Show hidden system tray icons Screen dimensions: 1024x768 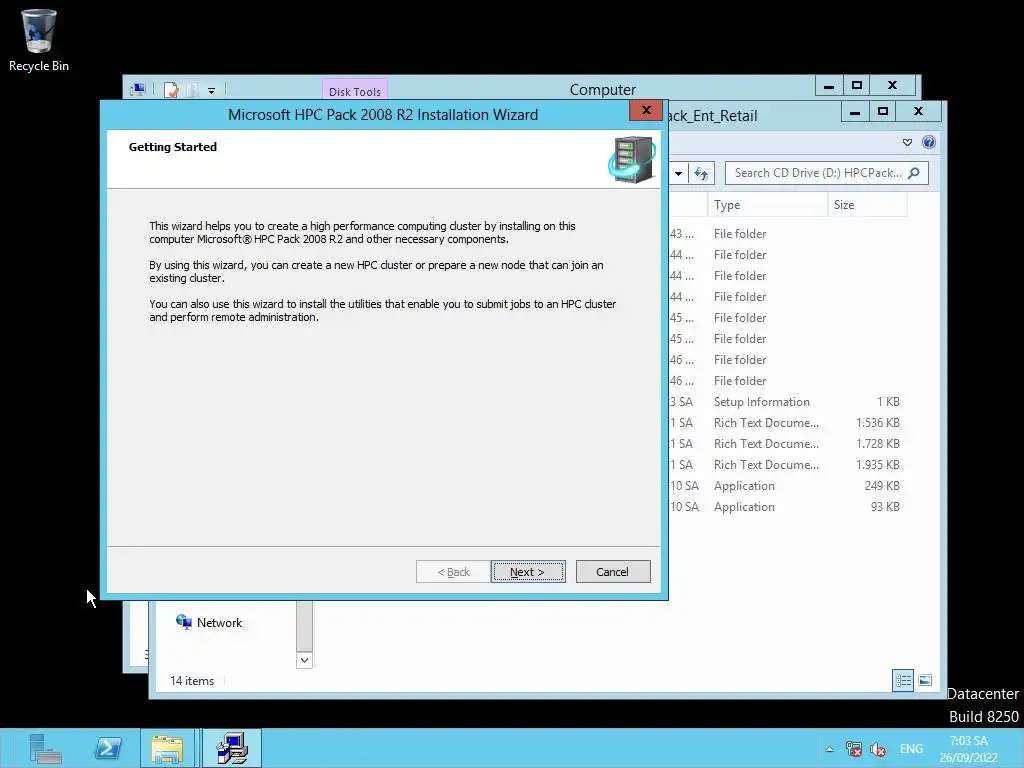829,749
